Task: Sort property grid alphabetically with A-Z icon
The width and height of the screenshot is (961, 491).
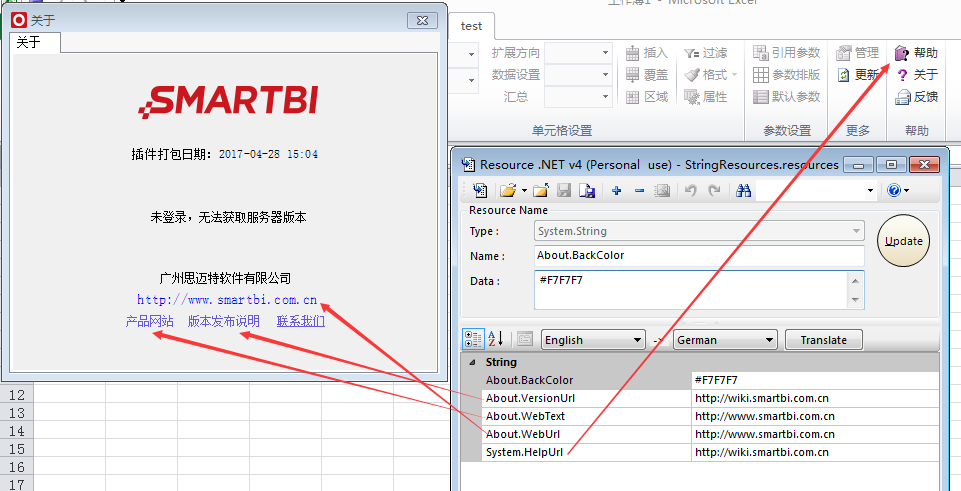Action: click(495, 339)
